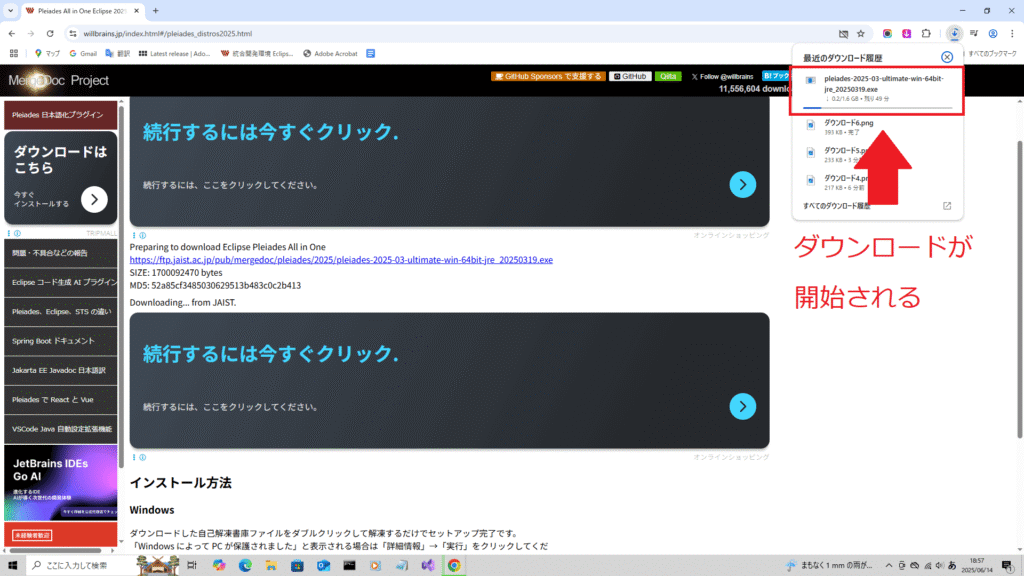1024x576 pixels.
Task: Open Task View on the taskbar
Action: point(191,566)
